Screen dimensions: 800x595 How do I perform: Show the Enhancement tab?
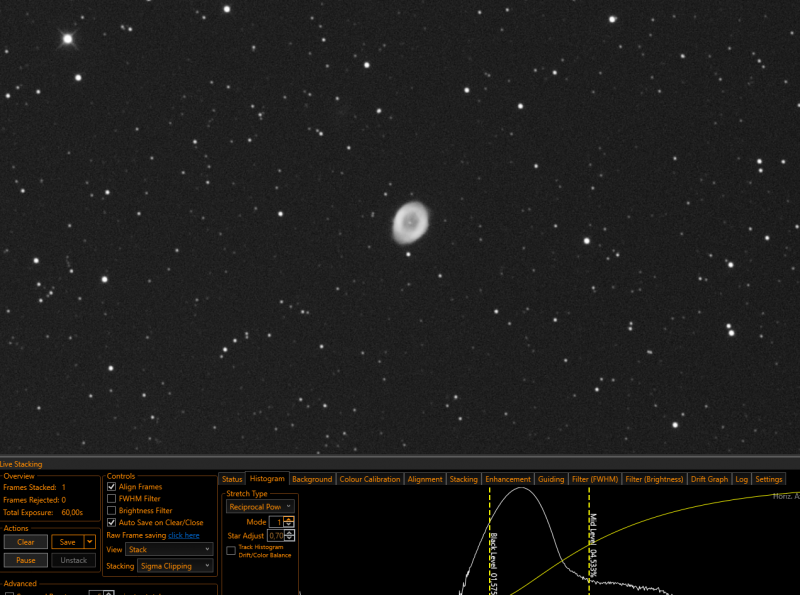pyautogui.click(x=508, y=479)
